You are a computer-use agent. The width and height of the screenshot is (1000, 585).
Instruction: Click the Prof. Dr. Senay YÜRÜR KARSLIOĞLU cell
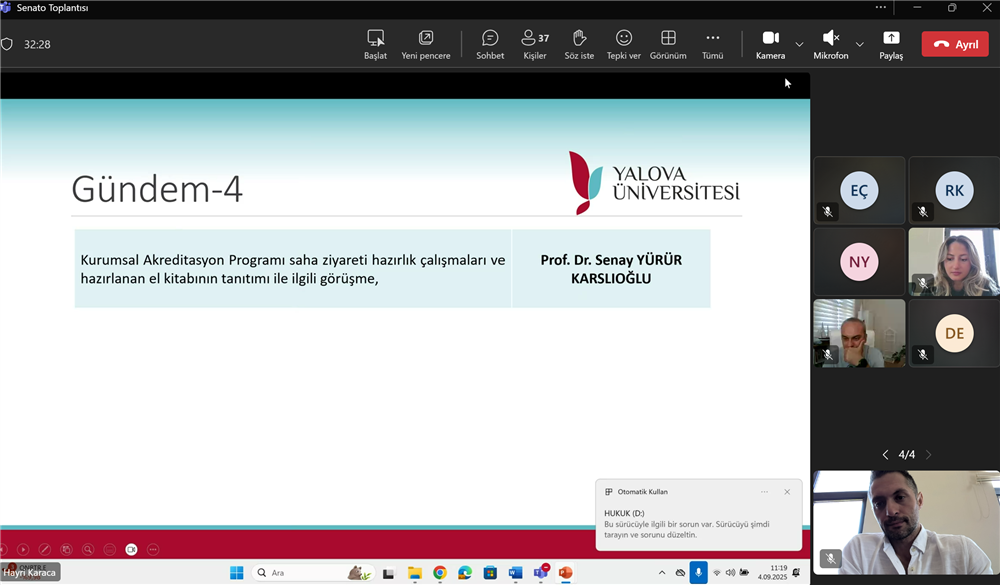click(x=611, y=269)
